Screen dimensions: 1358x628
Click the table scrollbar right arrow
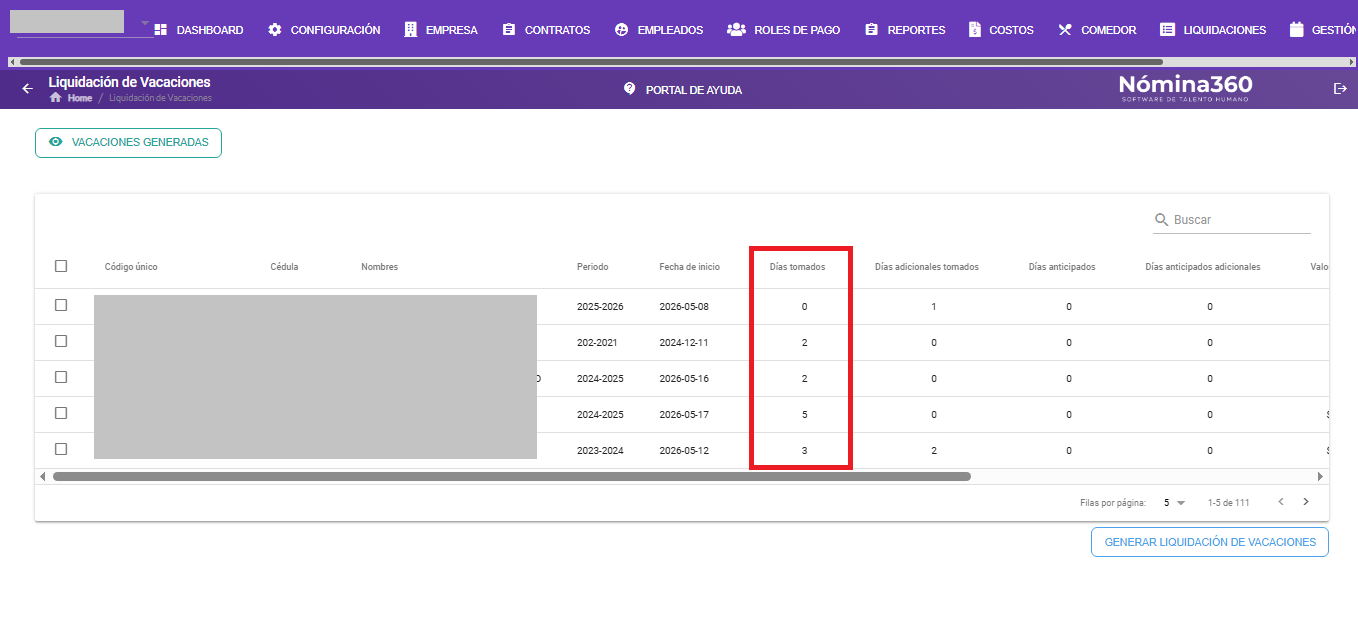coord(1320,477)
